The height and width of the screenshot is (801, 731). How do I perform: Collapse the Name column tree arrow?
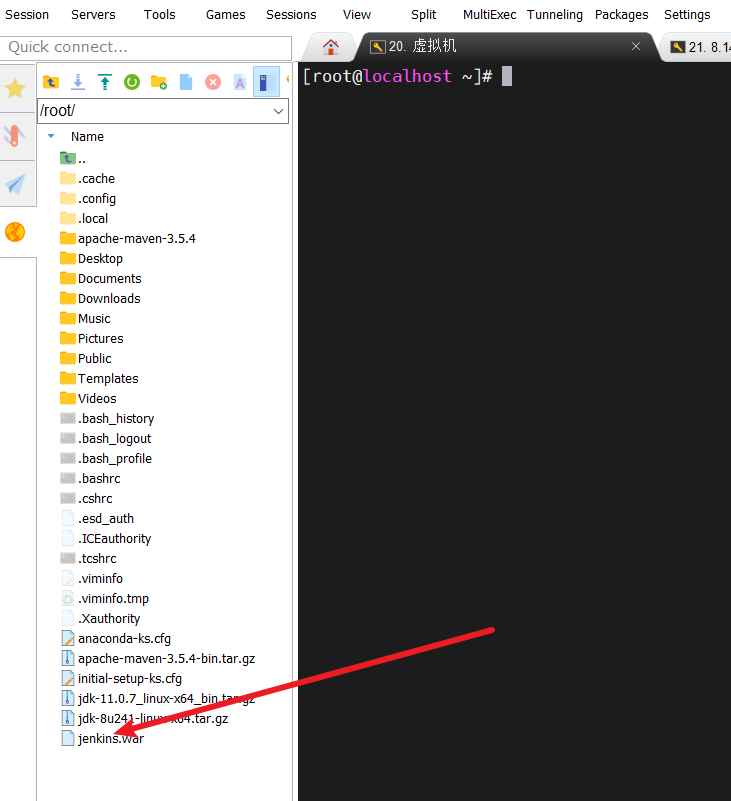[51, 136]
